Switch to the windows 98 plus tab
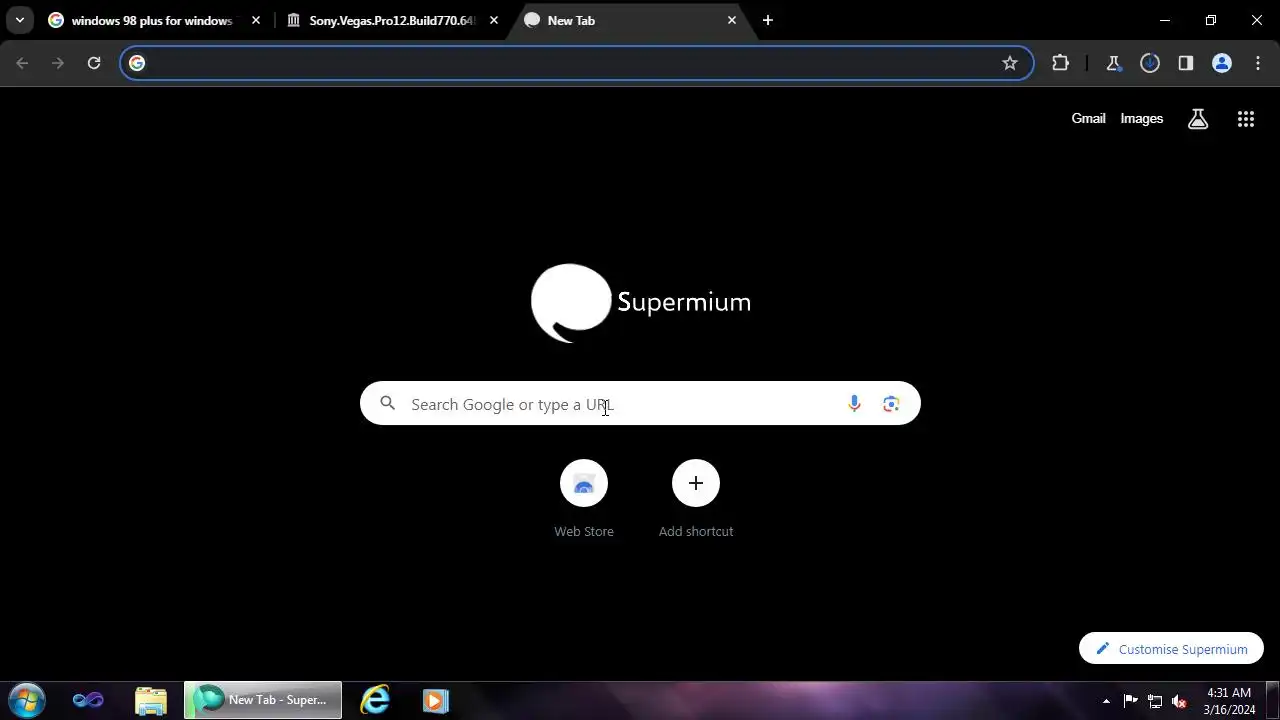This screenshot has height=720, width=1280. click(155, 20)
